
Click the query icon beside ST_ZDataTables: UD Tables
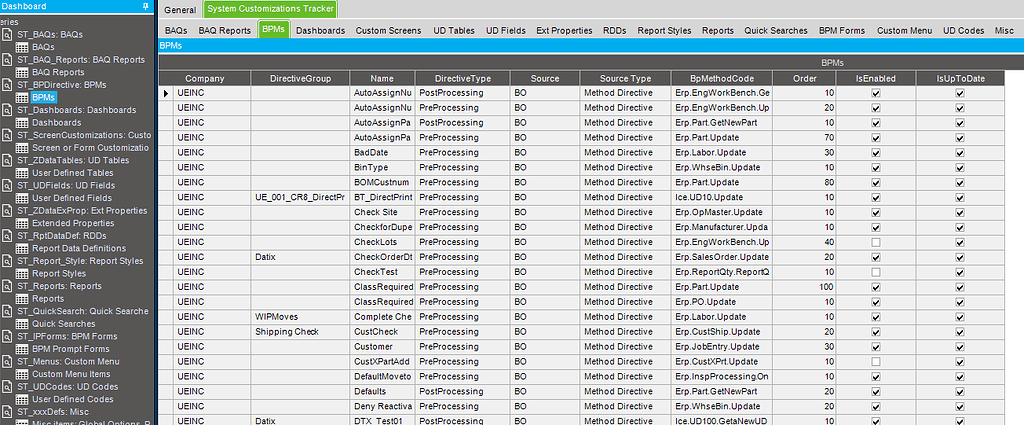click(x=7, y=160)
